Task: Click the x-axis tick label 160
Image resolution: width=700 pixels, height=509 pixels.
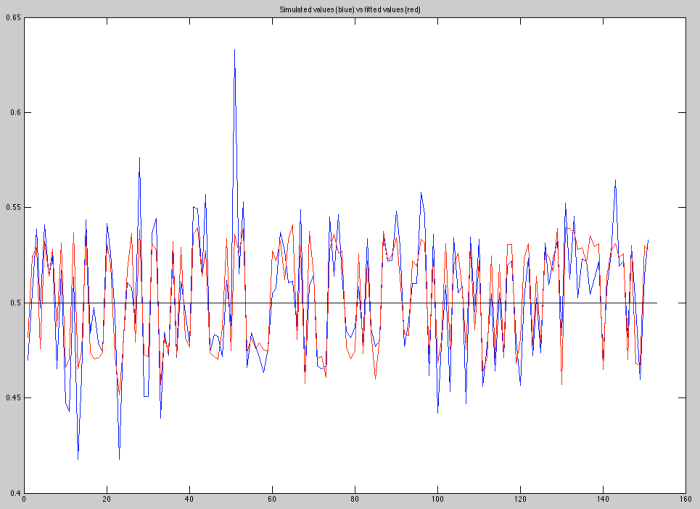Action: [685, 500]
